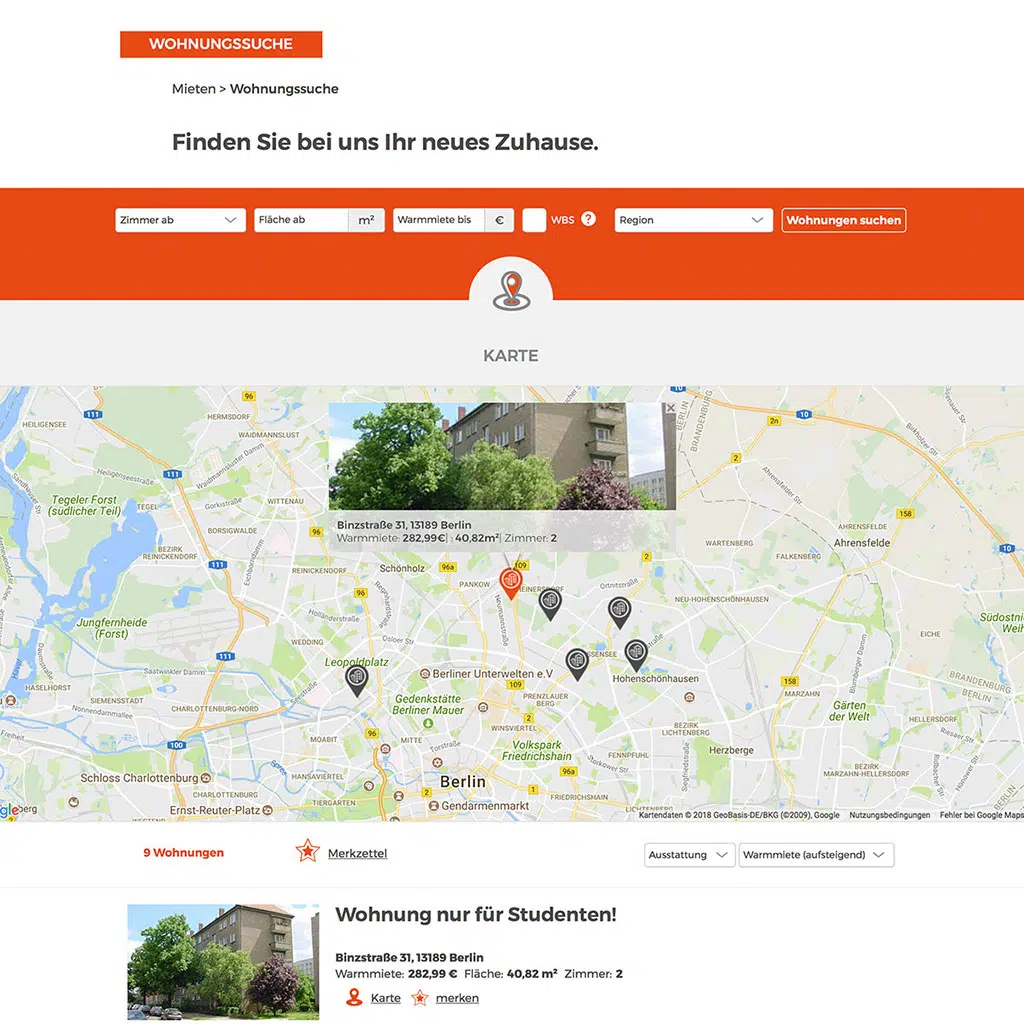This screenshot has width=1024, height=1024.
Task: Select the gray marker near Heinersdorf label
Action: point(550,604)
